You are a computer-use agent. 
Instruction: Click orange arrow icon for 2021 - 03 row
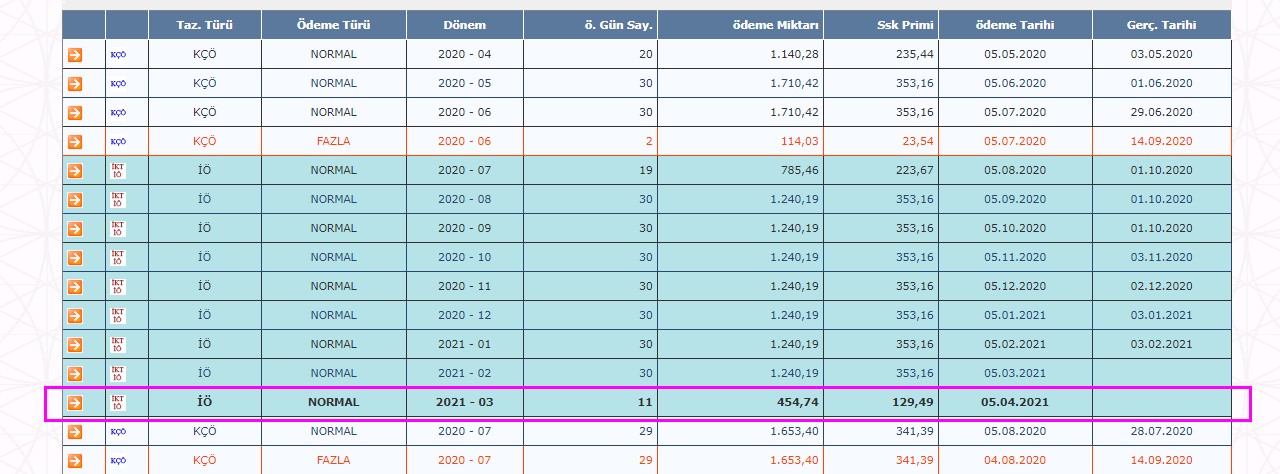(75, 403)
